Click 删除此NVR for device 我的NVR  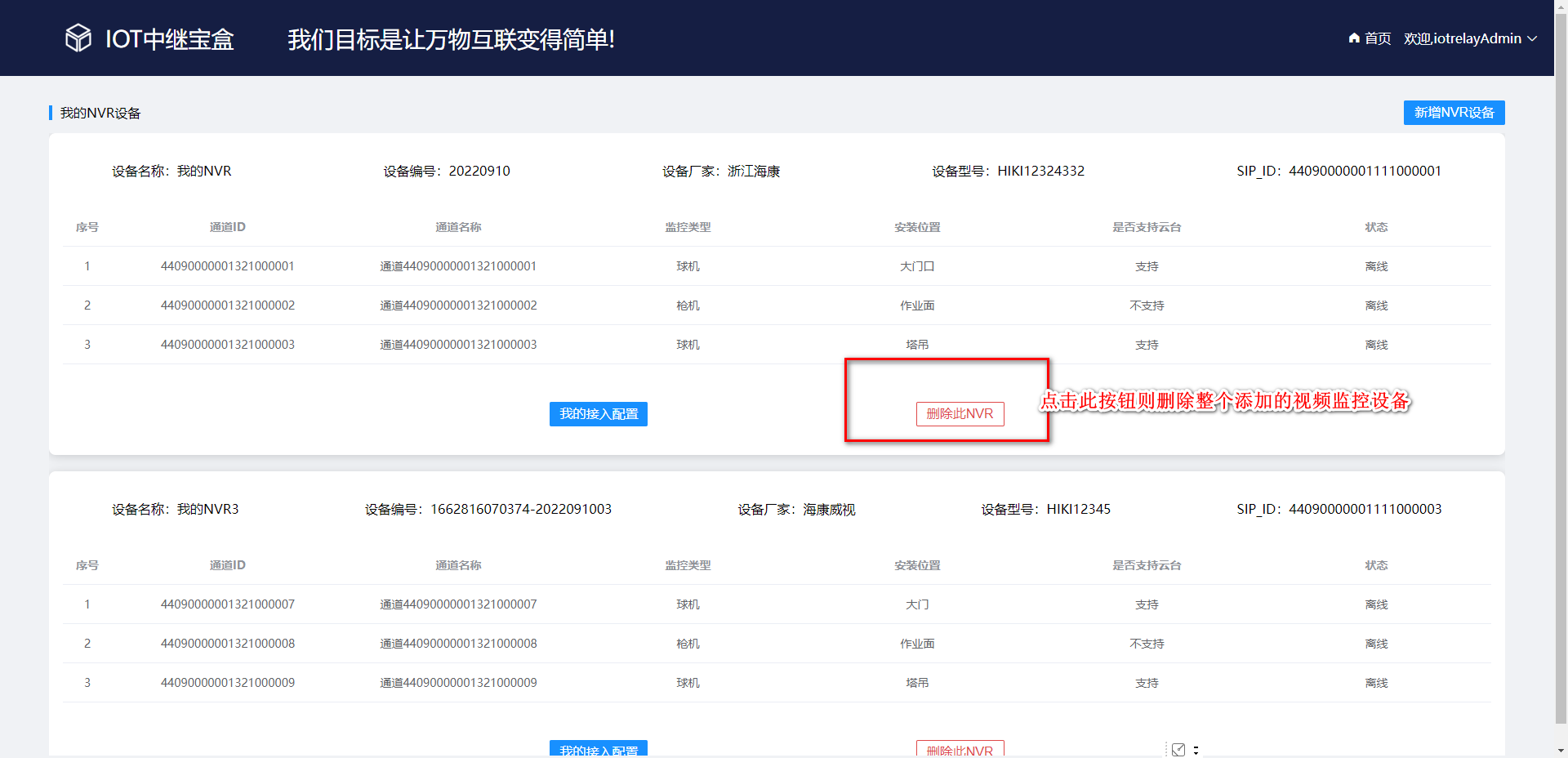tap(961, 414)
